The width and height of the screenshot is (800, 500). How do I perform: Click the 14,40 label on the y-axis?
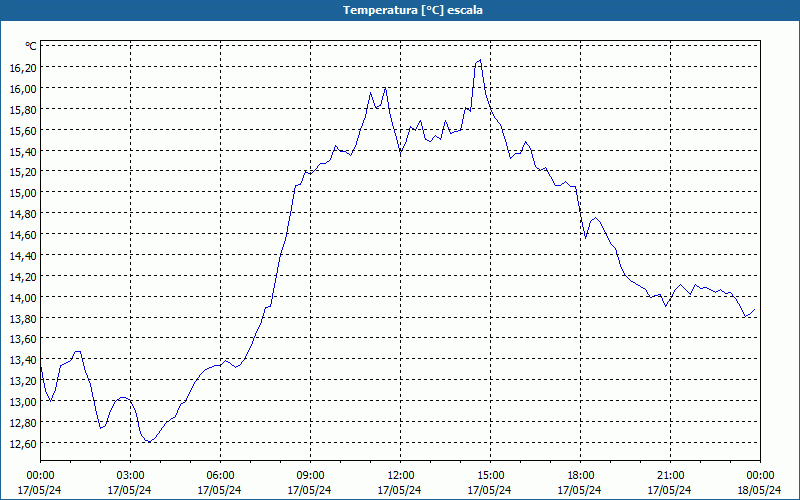click(23, 255)
